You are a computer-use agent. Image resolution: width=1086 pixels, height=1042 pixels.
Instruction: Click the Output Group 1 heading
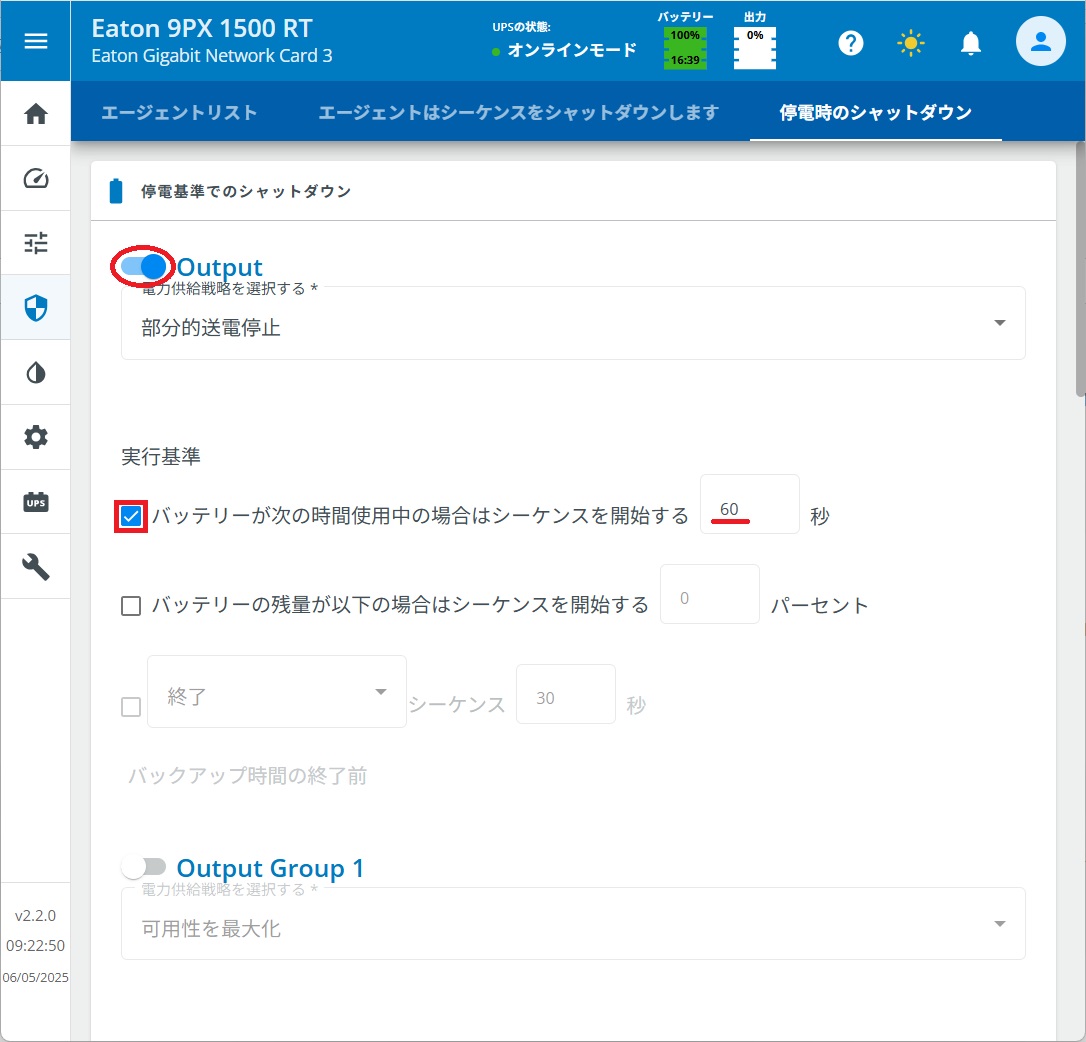click(270, 868)
